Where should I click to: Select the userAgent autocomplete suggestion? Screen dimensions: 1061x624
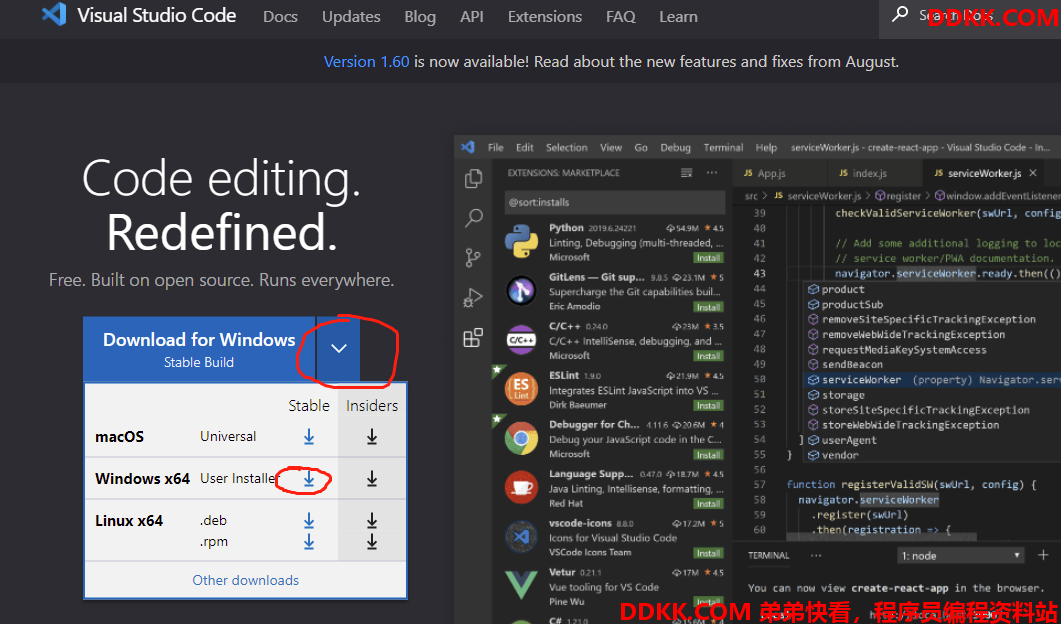(932, 440)
